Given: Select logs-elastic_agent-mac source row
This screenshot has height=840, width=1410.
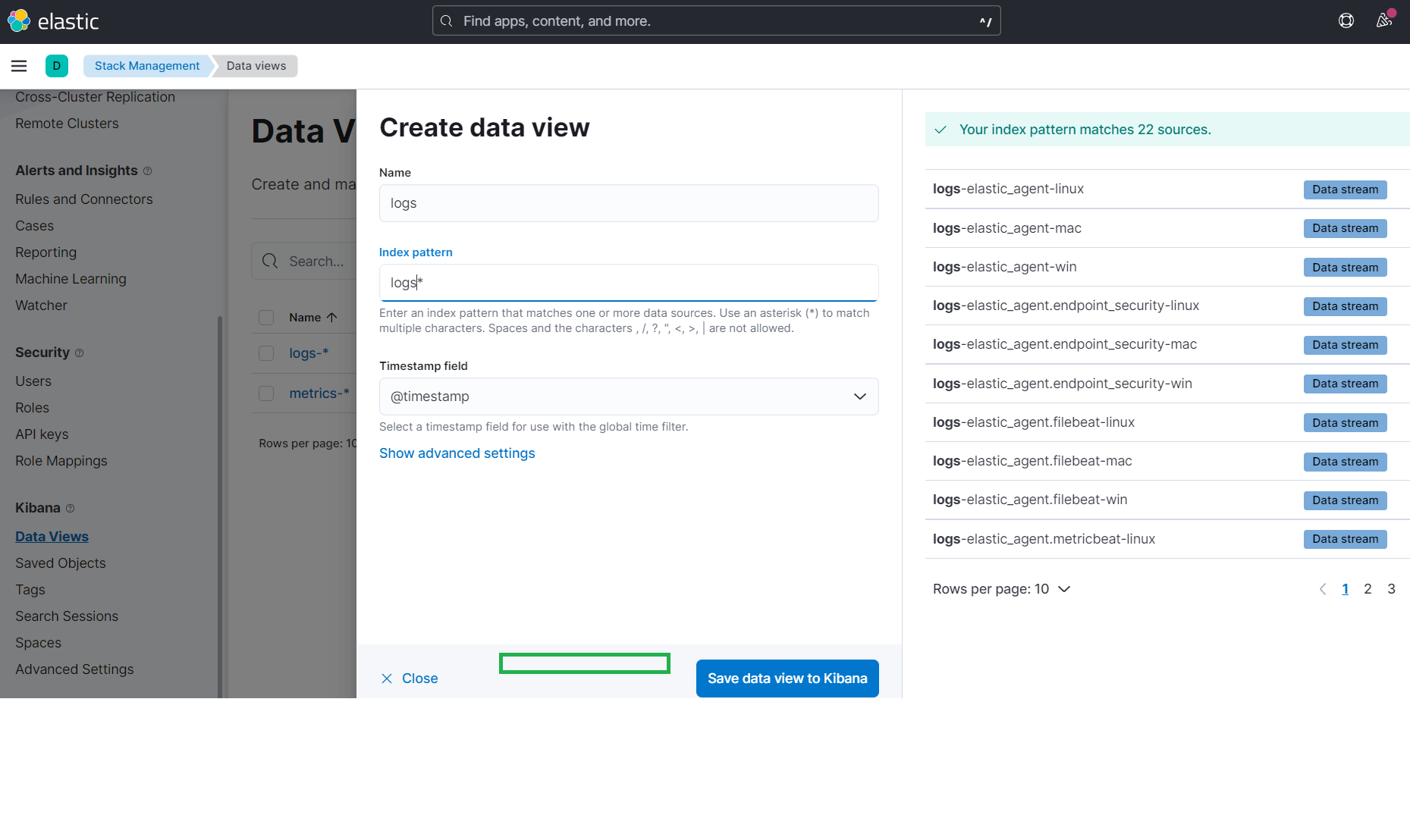Looking at the screenshot, I should 1167,228.
